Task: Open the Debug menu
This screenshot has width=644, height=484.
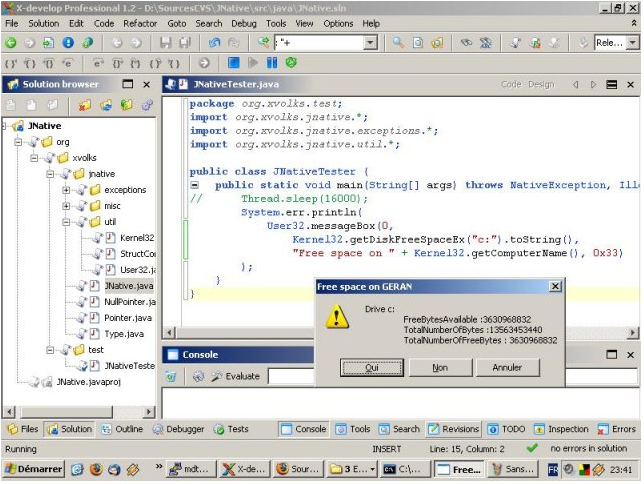Action: (x=244, y=23)
